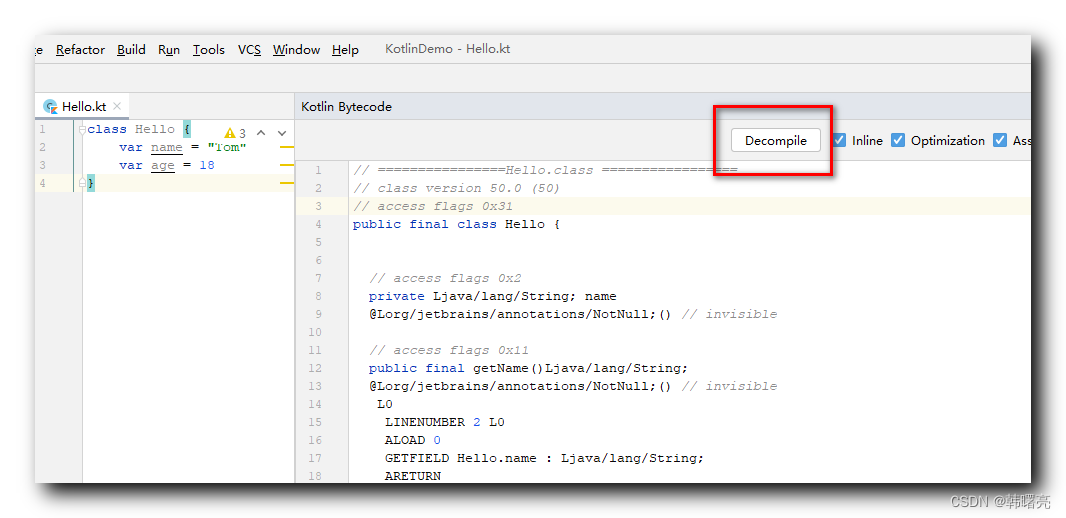Open the Help menu
The width and height of the screenshot is (1066, 518).
(x=345, y=50)
